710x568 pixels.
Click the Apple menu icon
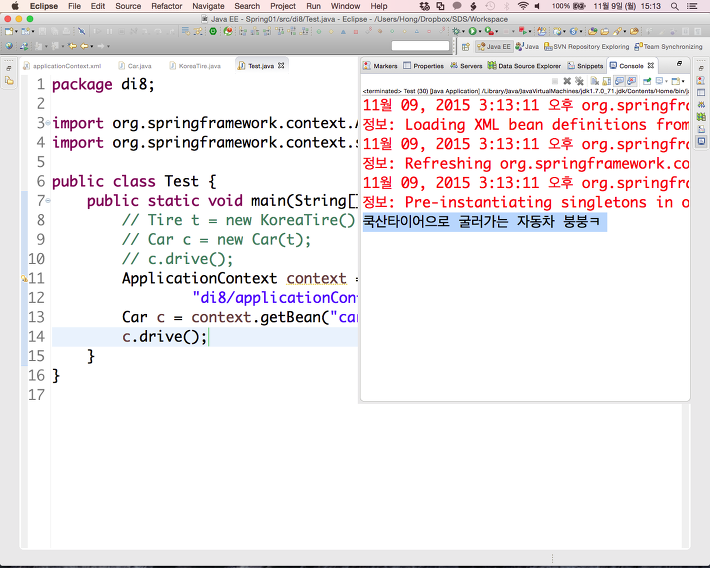pyautogui.click(x=15, y=6)
